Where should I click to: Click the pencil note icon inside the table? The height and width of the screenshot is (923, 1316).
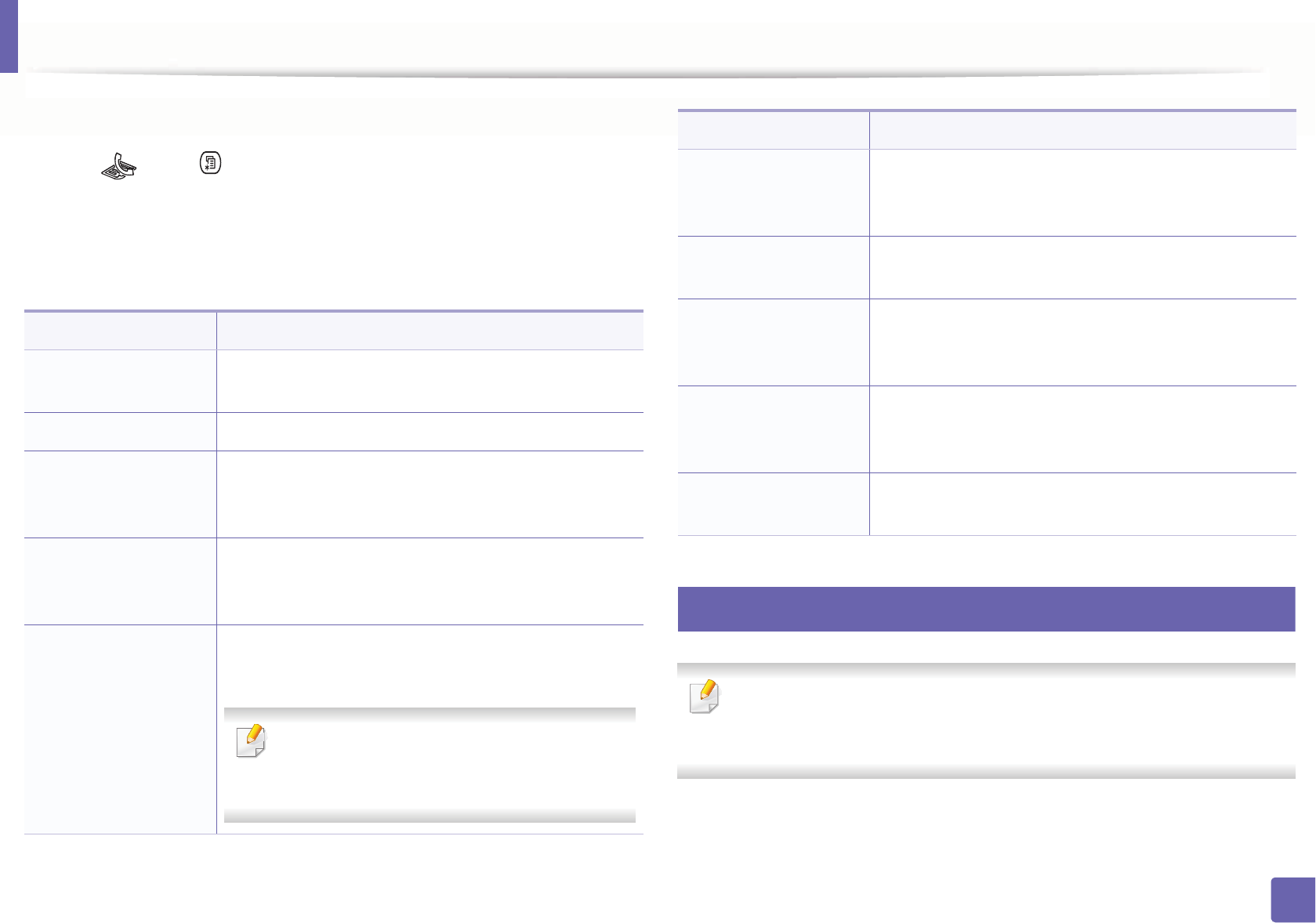[251, 741]
